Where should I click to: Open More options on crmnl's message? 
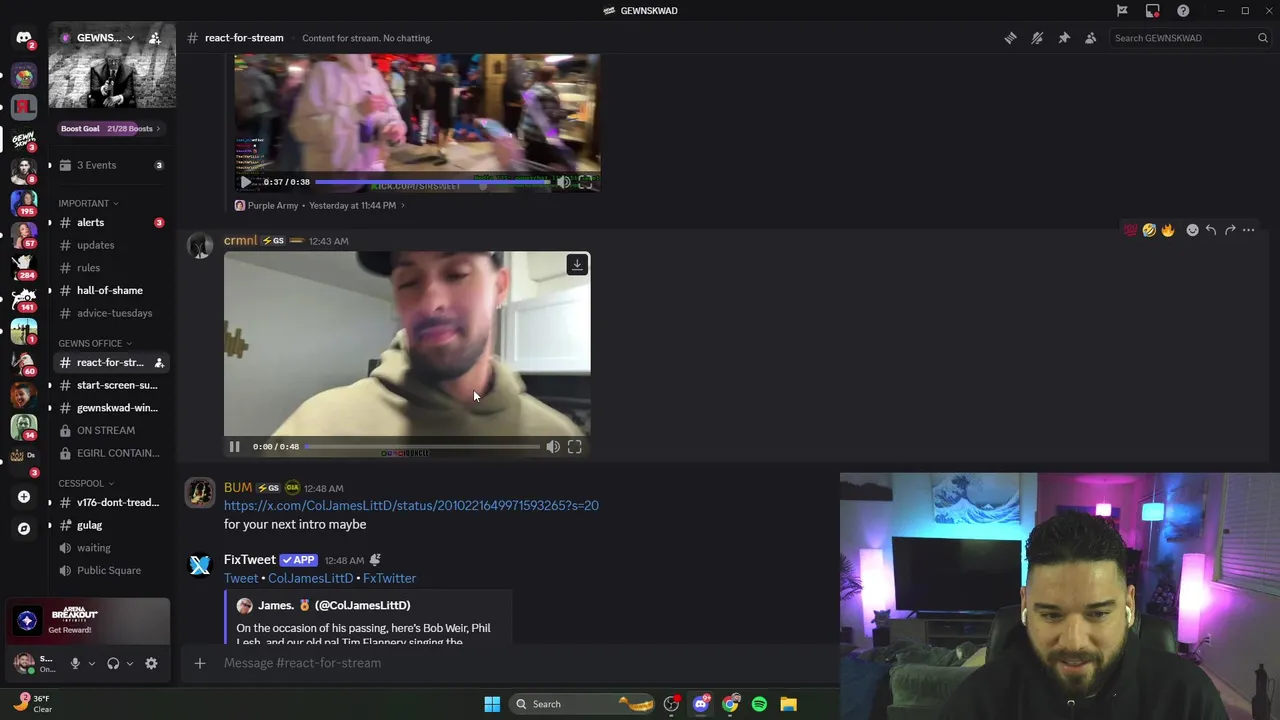(x=1248, y=230)
